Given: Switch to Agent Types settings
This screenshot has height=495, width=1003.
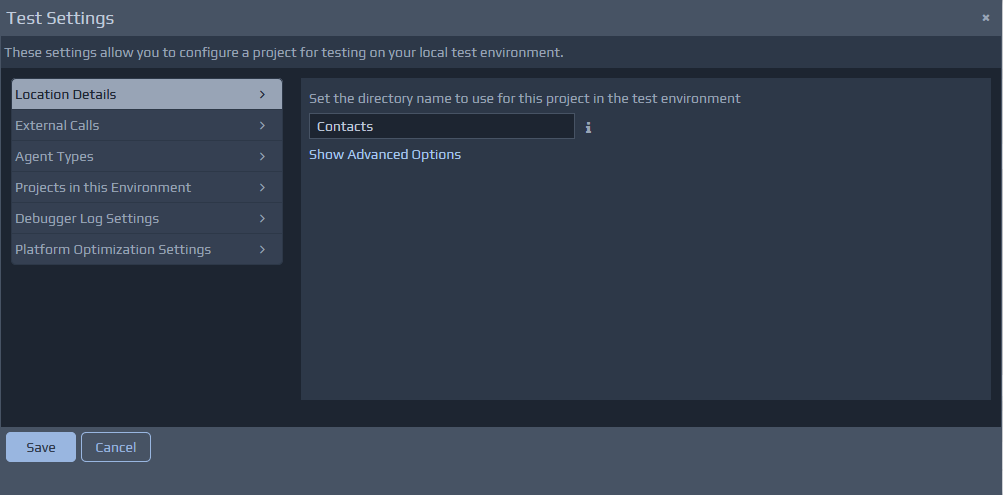Looking at the screenshot, I should 54,157.
